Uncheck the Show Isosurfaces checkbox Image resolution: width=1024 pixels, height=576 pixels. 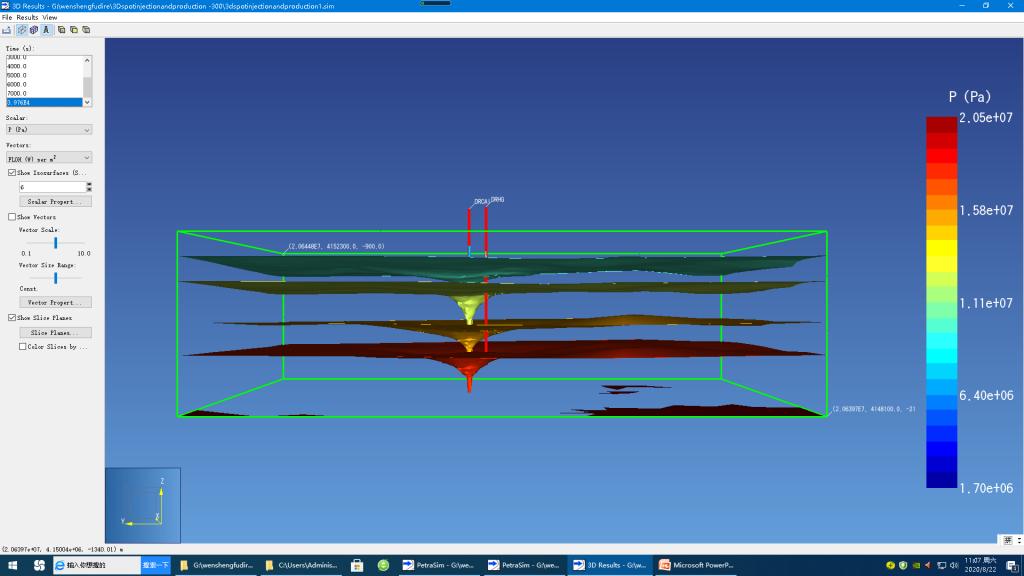[x=12, y=173]
